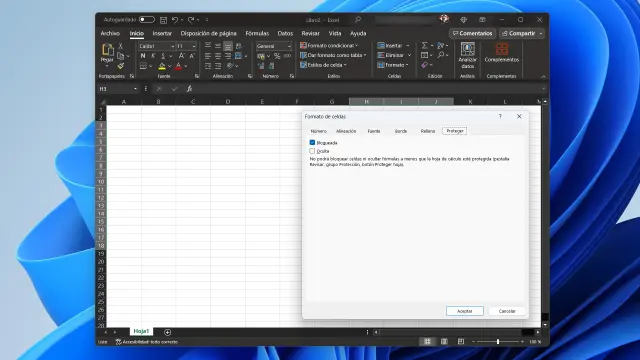640x360 pixels.
Task: Decrease font size with smaller A icon
Action: (x=192, y=56)
